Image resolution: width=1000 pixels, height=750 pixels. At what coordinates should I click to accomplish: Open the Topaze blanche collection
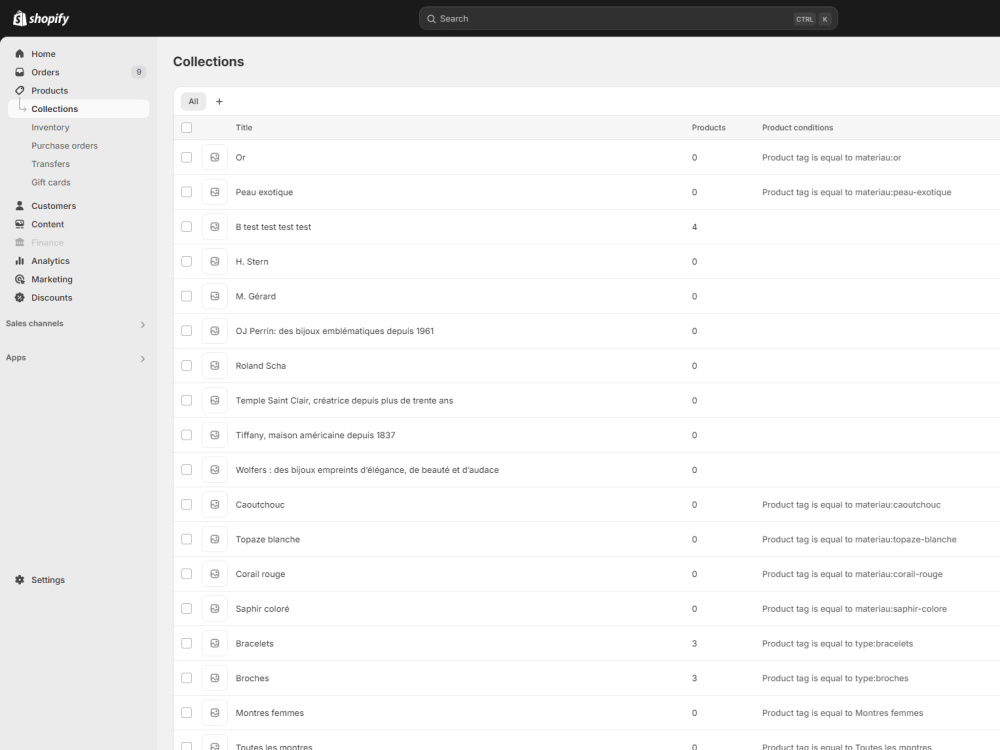[268, 539]
